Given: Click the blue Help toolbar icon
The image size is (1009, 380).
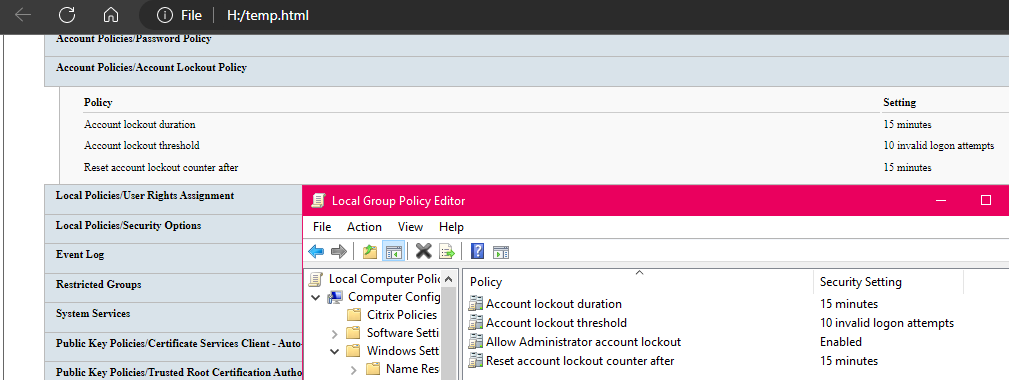Looking at the screenshot, I should click(477, 251).
